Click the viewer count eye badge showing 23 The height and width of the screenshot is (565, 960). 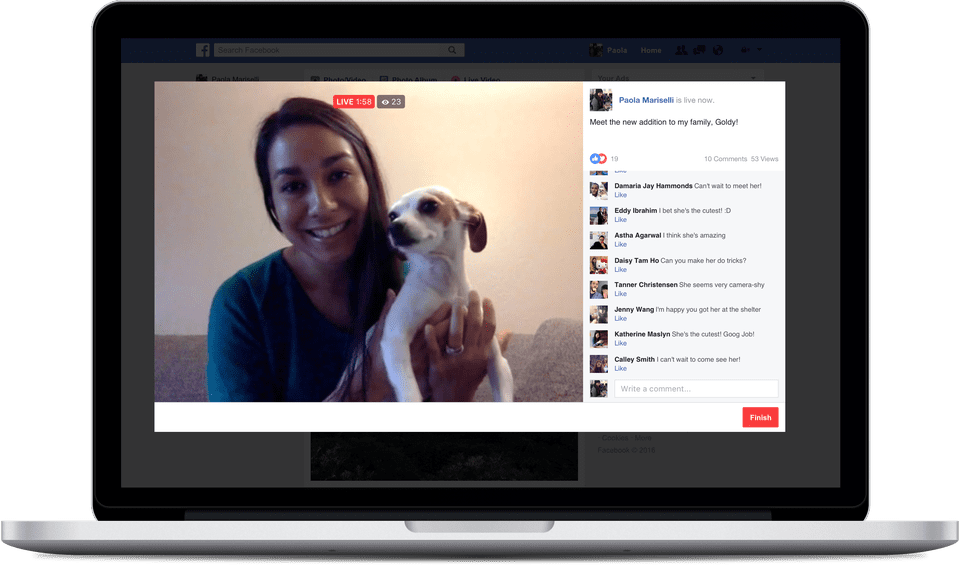pos(391,102)
